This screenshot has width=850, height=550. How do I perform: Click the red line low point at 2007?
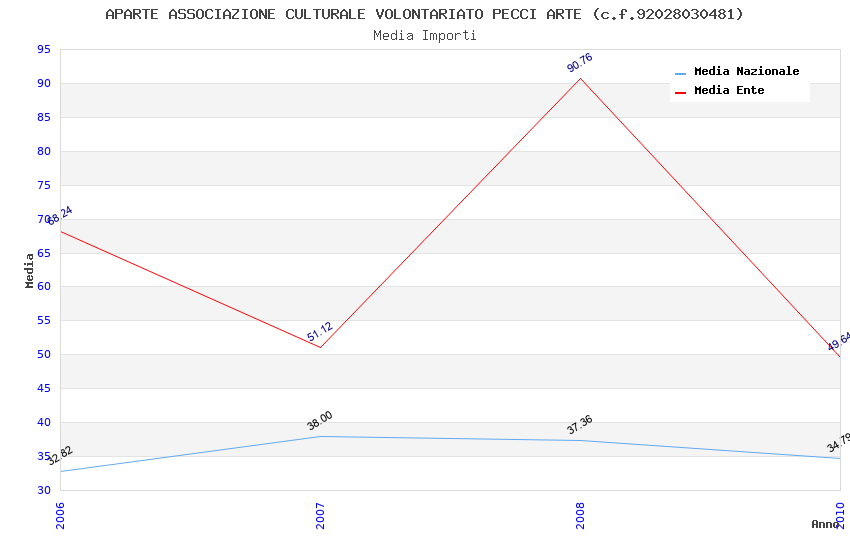click(320, 347)
